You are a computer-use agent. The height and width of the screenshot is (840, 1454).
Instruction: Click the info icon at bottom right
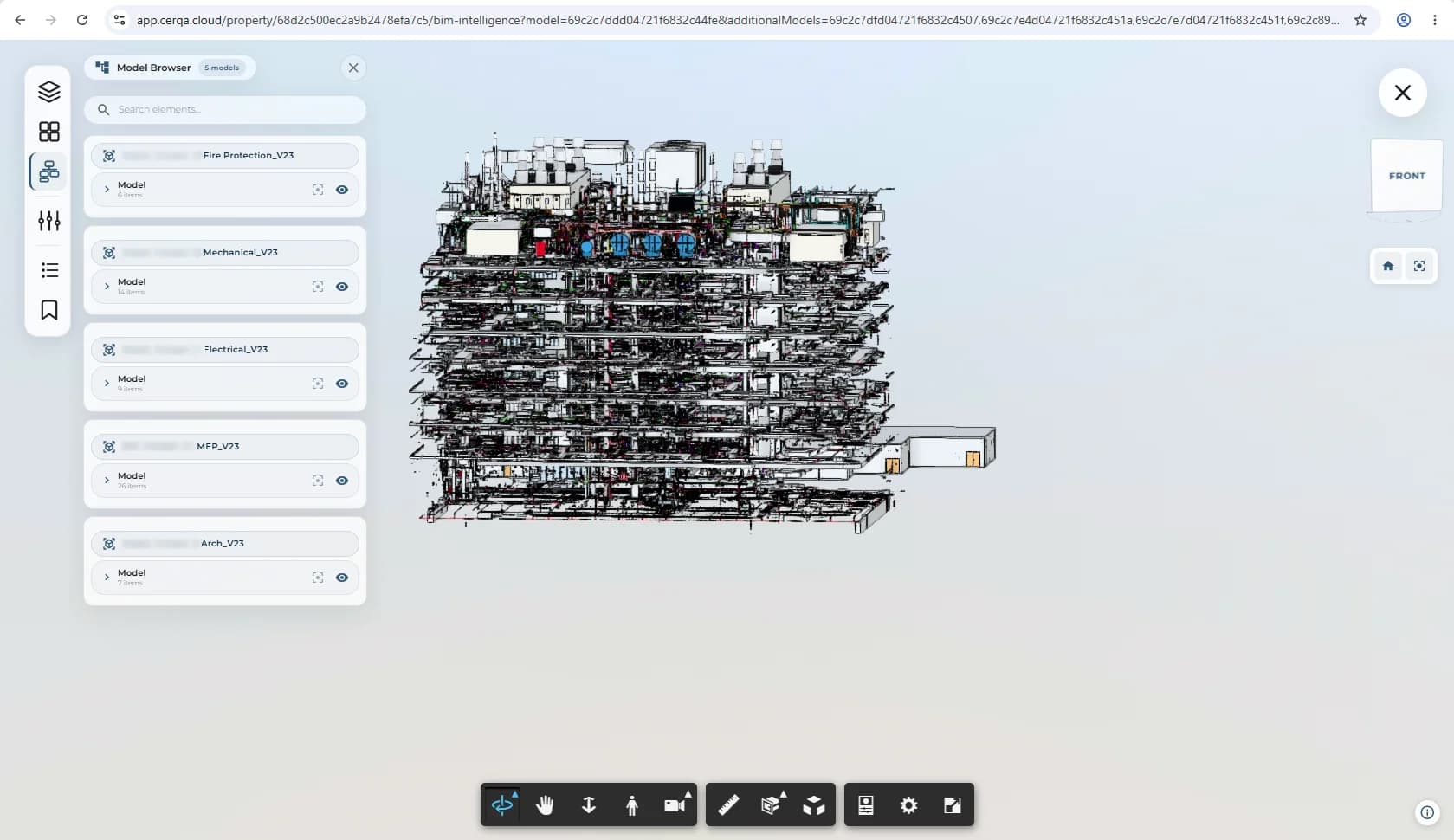tap(1427, 812)
